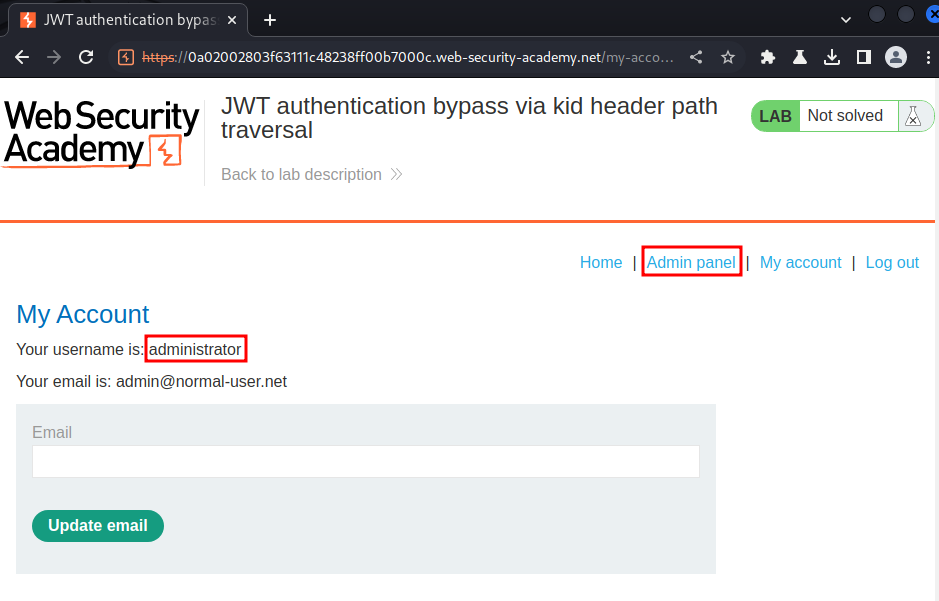Share this page via share icon
939x601 pixels.
696,57
